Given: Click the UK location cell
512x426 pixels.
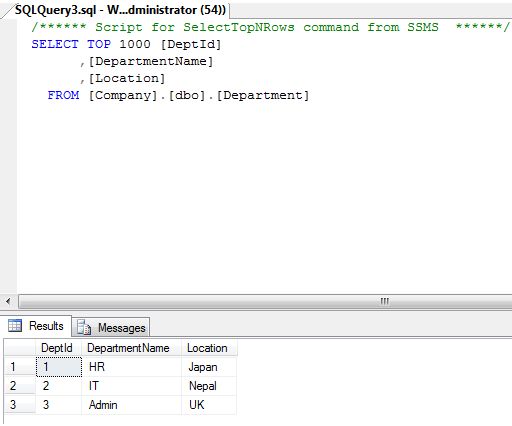Looking at the screenshot, I should click(x=209, y=405).
